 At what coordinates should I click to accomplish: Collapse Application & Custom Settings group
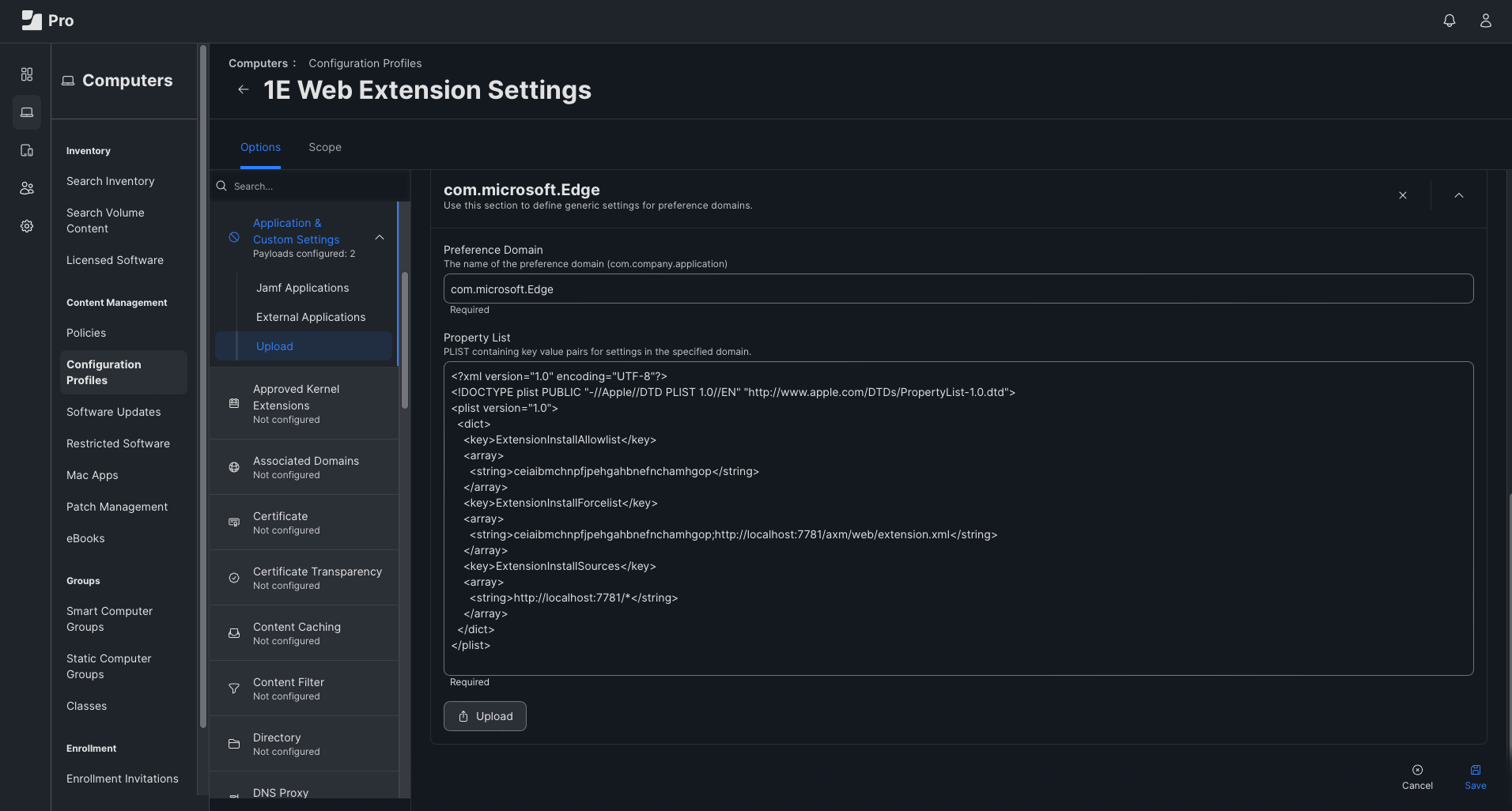pyautogui.click(x=380, y=237)
